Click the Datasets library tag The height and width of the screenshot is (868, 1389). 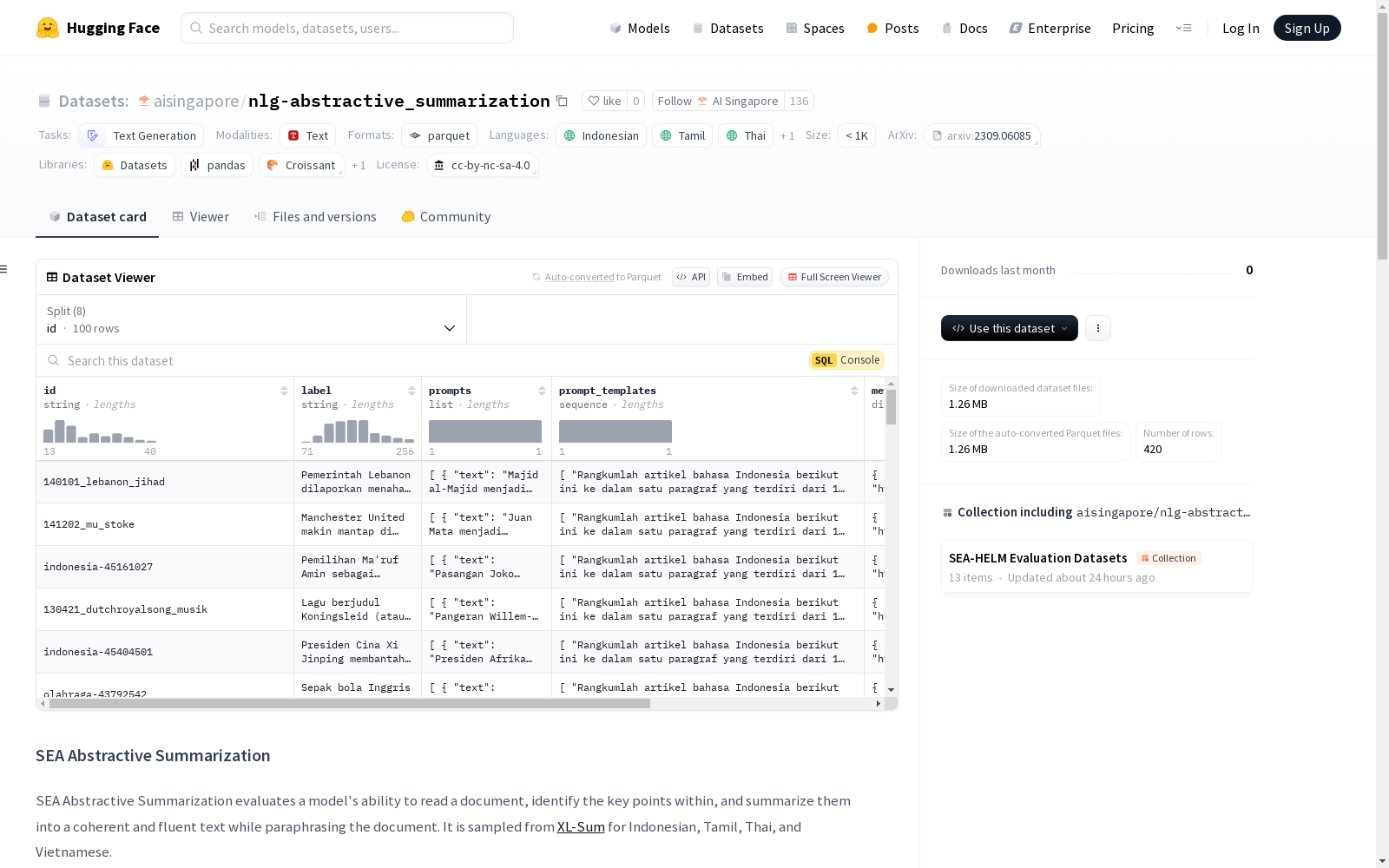[135, 165]
